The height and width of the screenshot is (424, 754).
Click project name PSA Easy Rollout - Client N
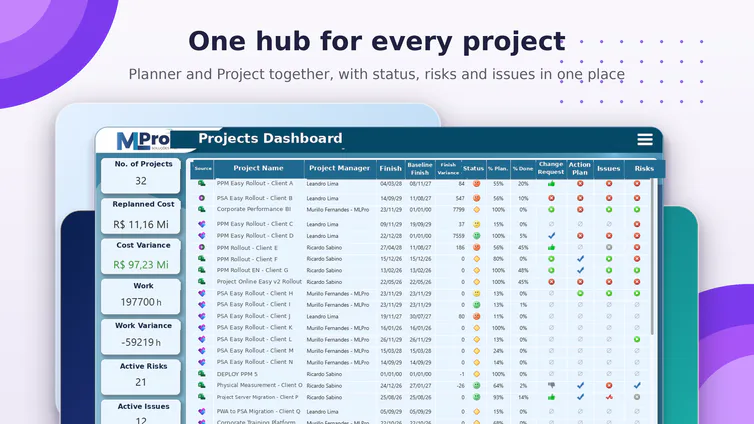(x=255, y=362)
